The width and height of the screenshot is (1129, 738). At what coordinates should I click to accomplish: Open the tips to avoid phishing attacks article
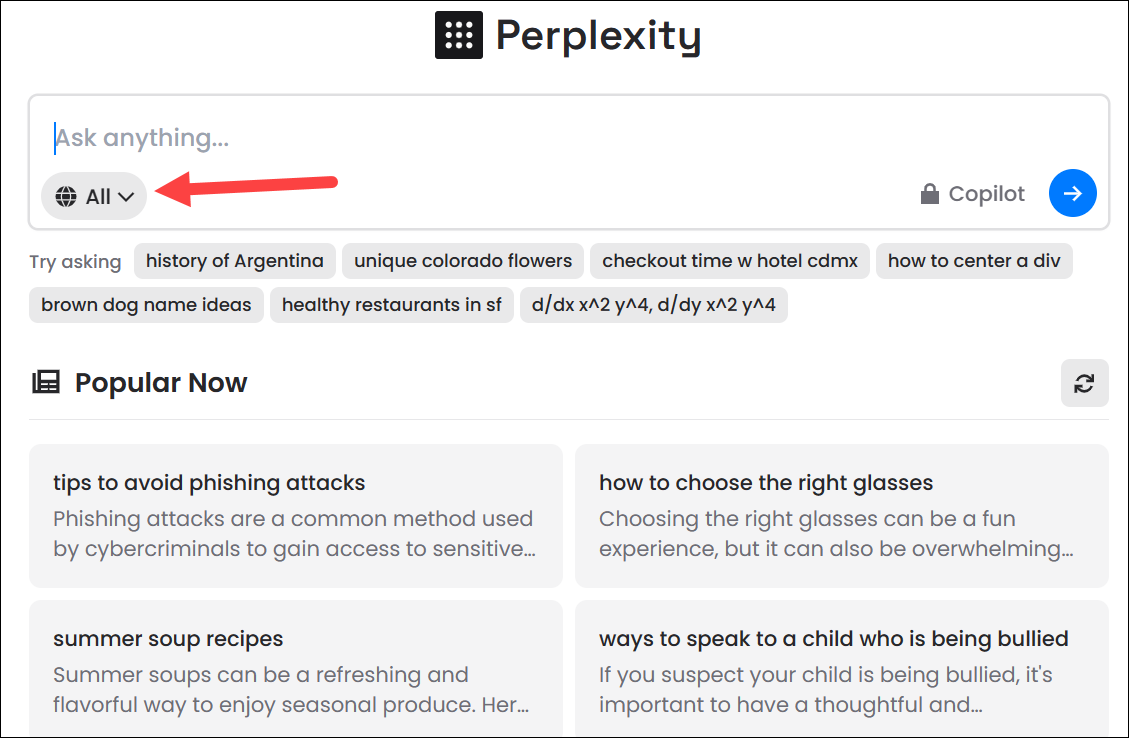296,516
